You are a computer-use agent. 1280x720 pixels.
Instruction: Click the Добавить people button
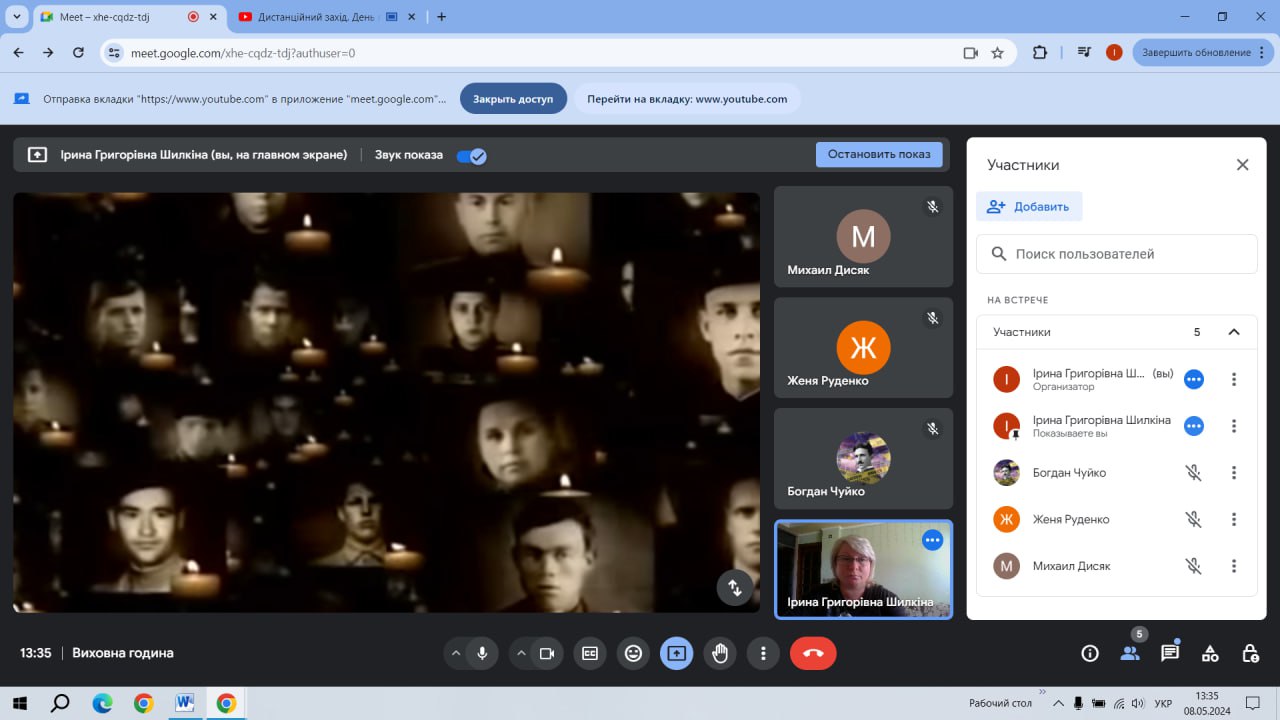tap(1029, 206)
